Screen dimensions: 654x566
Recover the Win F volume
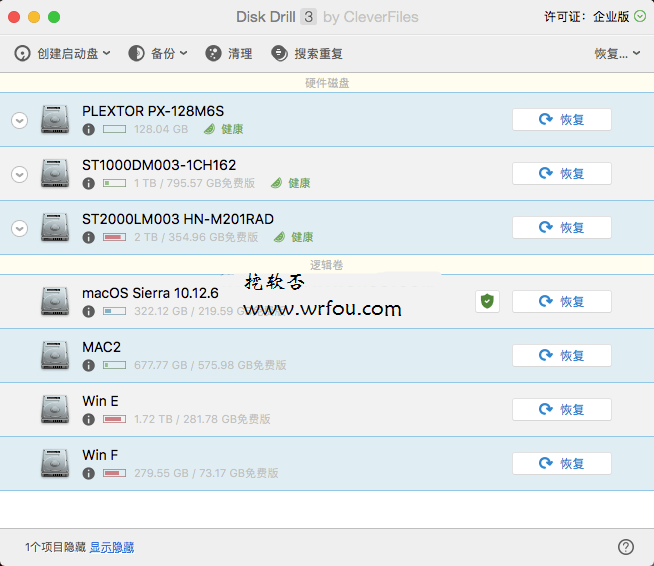(562, 464)
